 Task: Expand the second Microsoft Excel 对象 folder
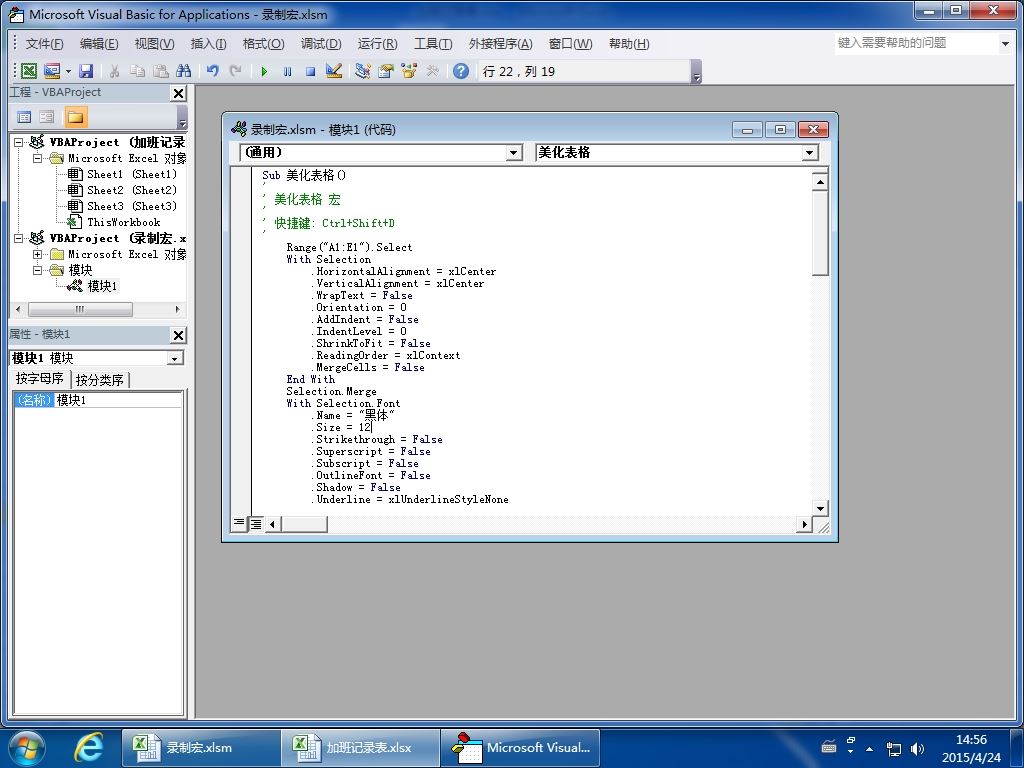tap(37, 254)
